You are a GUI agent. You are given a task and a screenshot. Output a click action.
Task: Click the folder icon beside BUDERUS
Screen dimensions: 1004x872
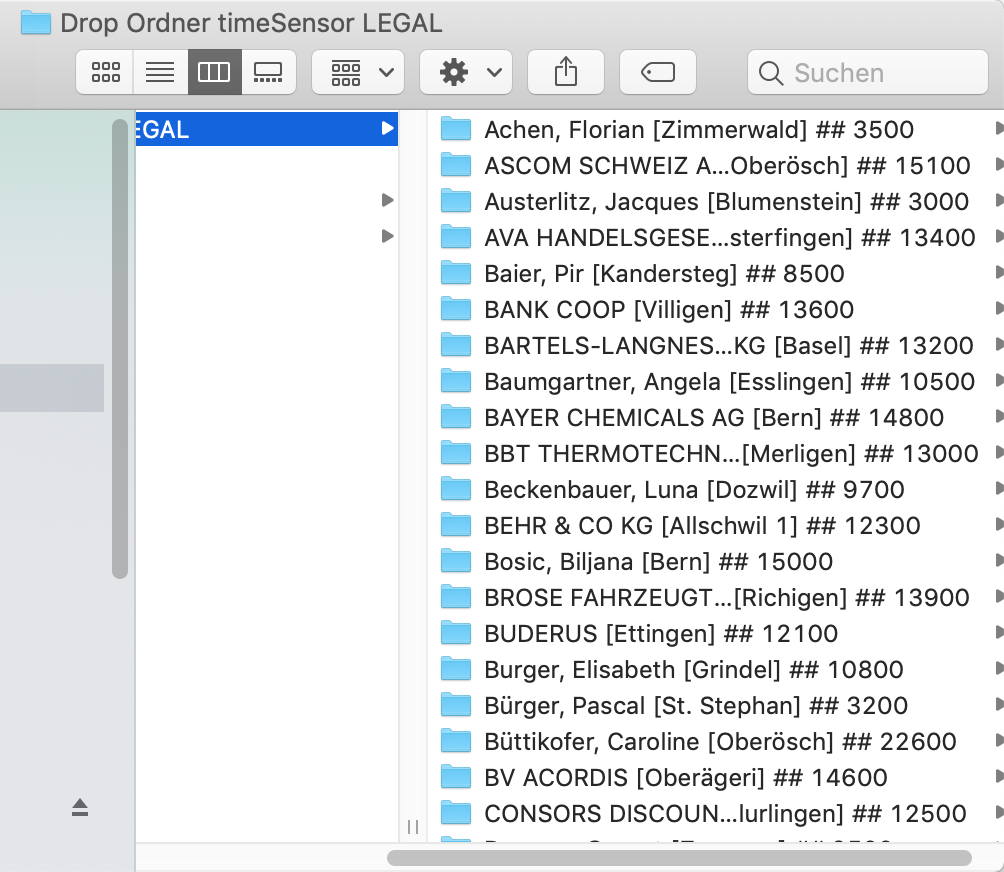(456, 633)
